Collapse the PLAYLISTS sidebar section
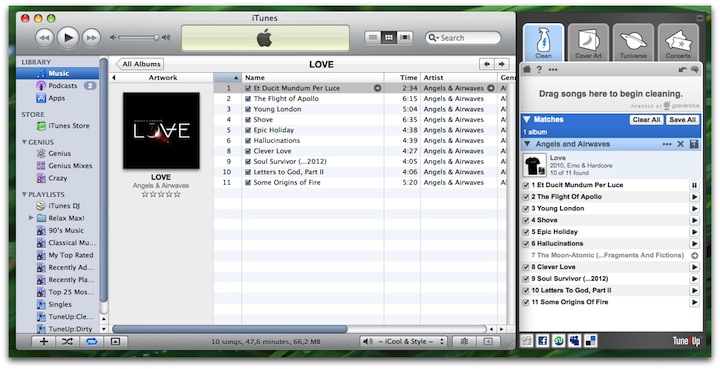This screenshot has width=720, height=369. pyautogui.click(x=24, y=195)
